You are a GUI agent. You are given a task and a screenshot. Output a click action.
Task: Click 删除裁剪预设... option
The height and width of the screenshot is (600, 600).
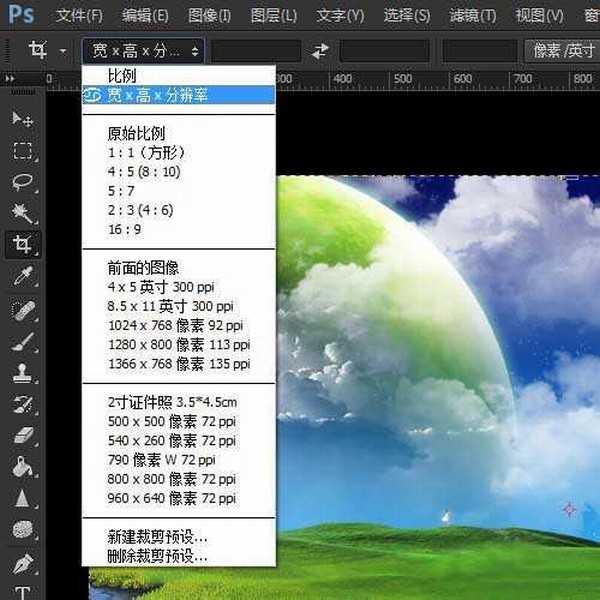(x=157, y=555)
